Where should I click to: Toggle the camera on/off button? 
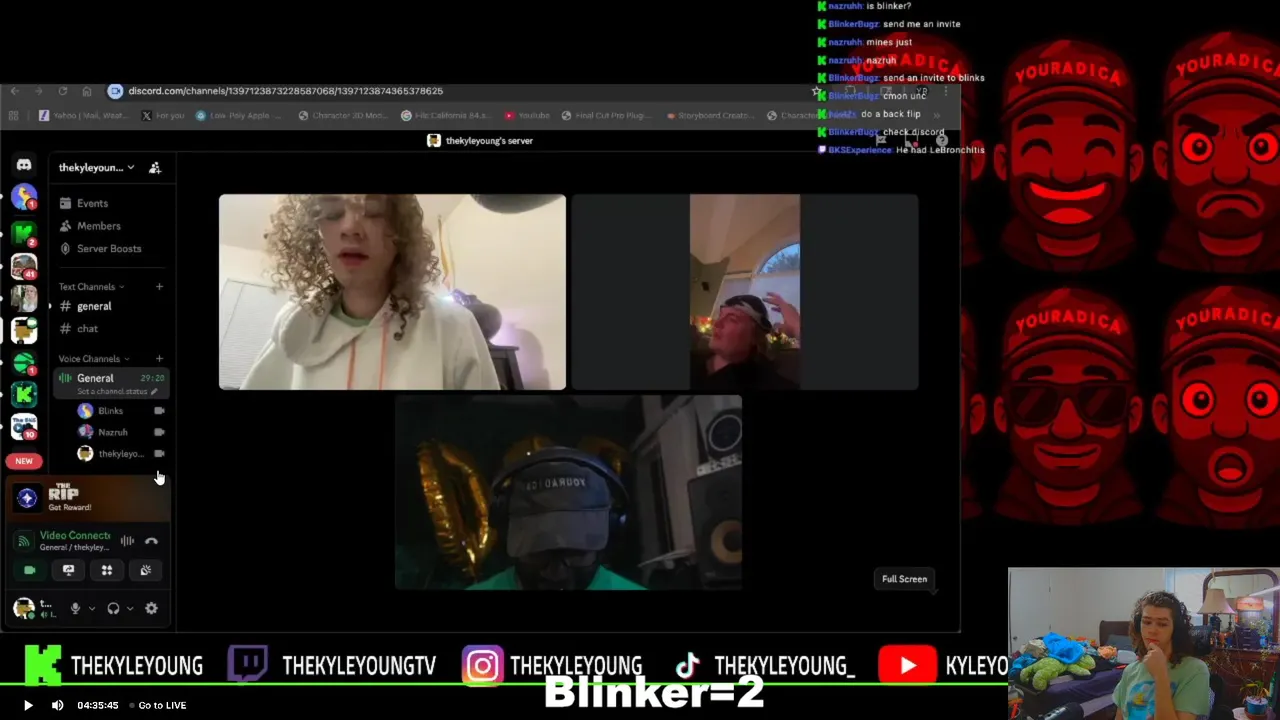(30, 570)
